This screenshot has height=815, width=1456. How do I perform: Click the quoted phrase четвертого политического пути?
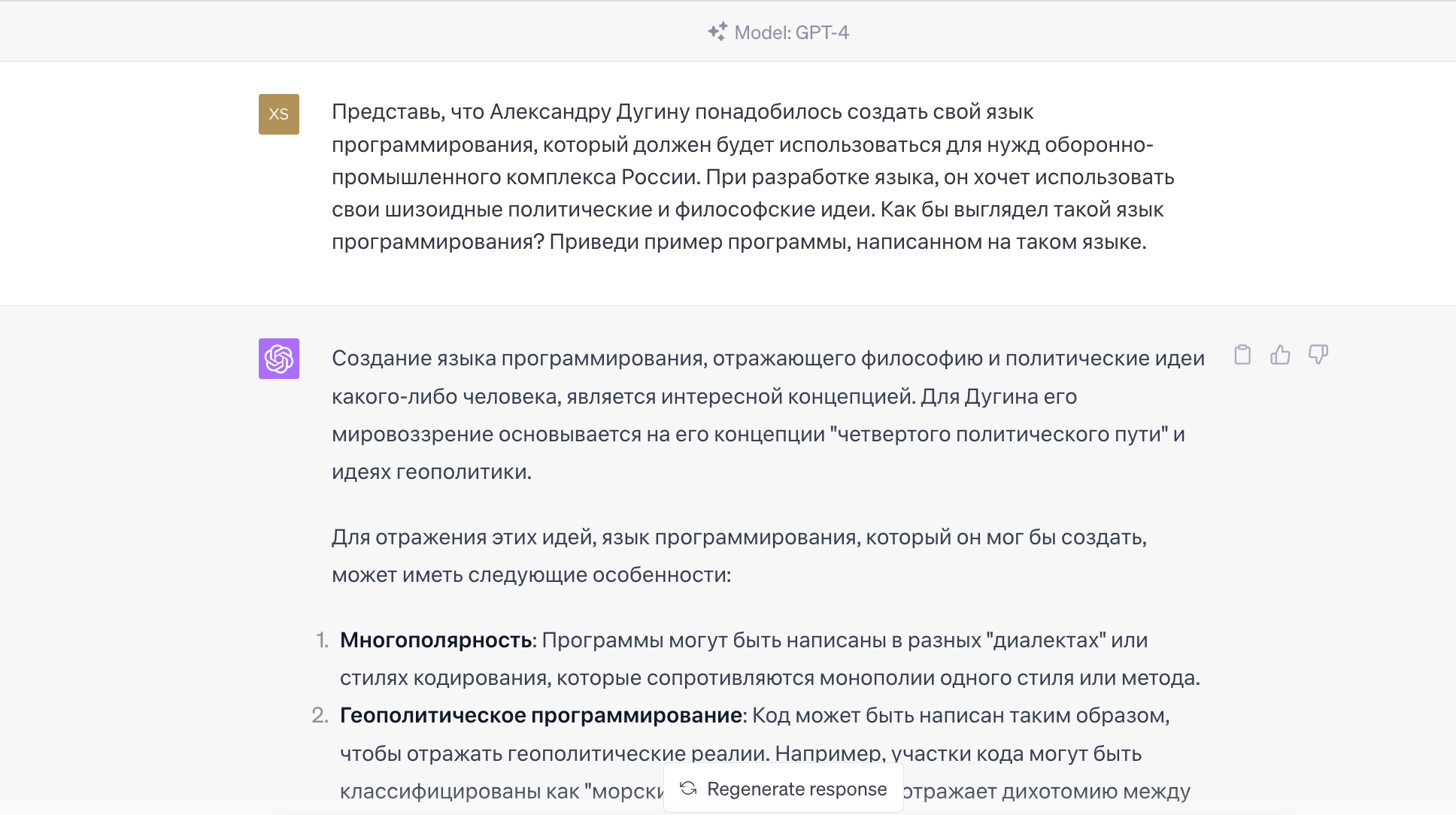tap(999, 435)
